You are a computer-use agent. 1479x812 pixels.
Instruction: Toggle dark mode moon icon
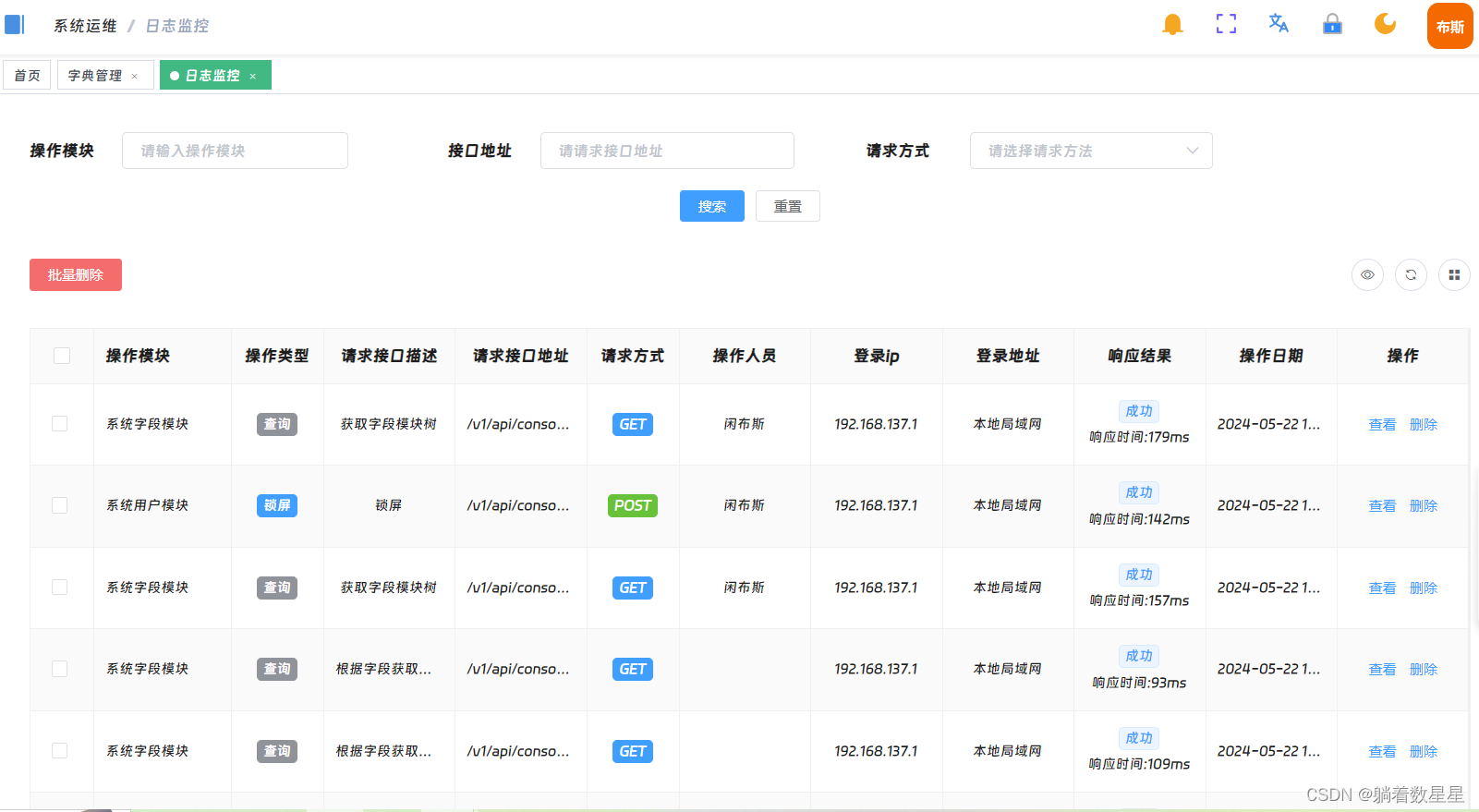[x=1385, y=24]
